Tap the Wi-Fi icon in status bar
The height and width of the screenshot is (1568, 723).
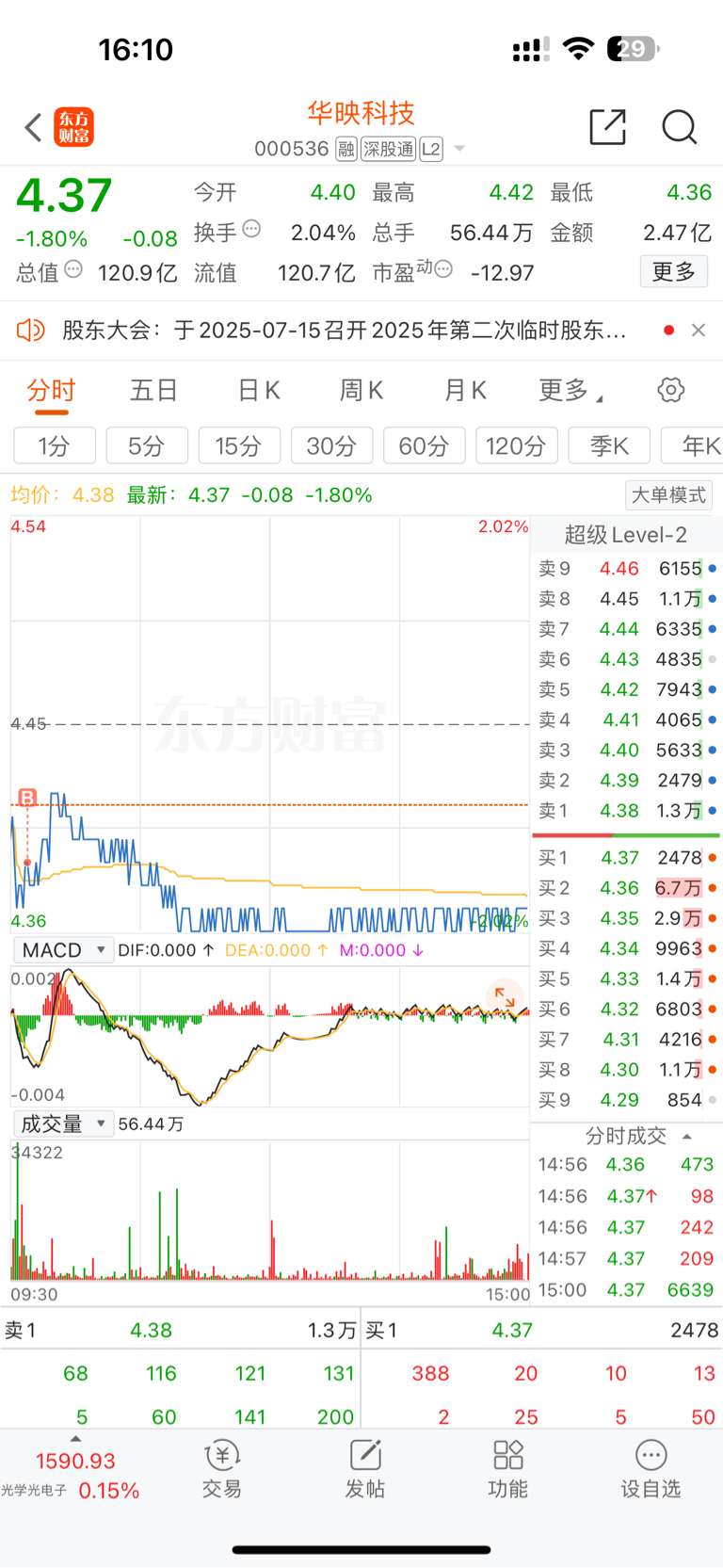coord(578,48)
